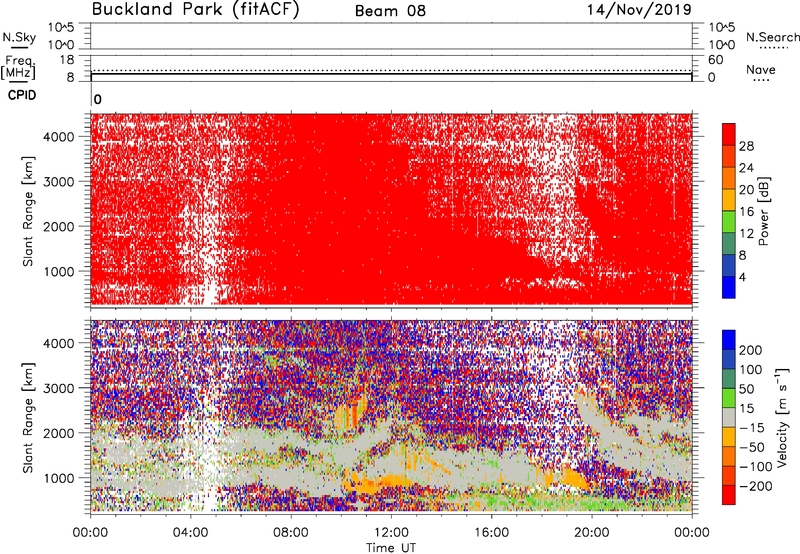The width and height of the screenshot is (800, 554).
Task: Click the Velocity [m s-1] colorbar title
Action: click(782, 418)
